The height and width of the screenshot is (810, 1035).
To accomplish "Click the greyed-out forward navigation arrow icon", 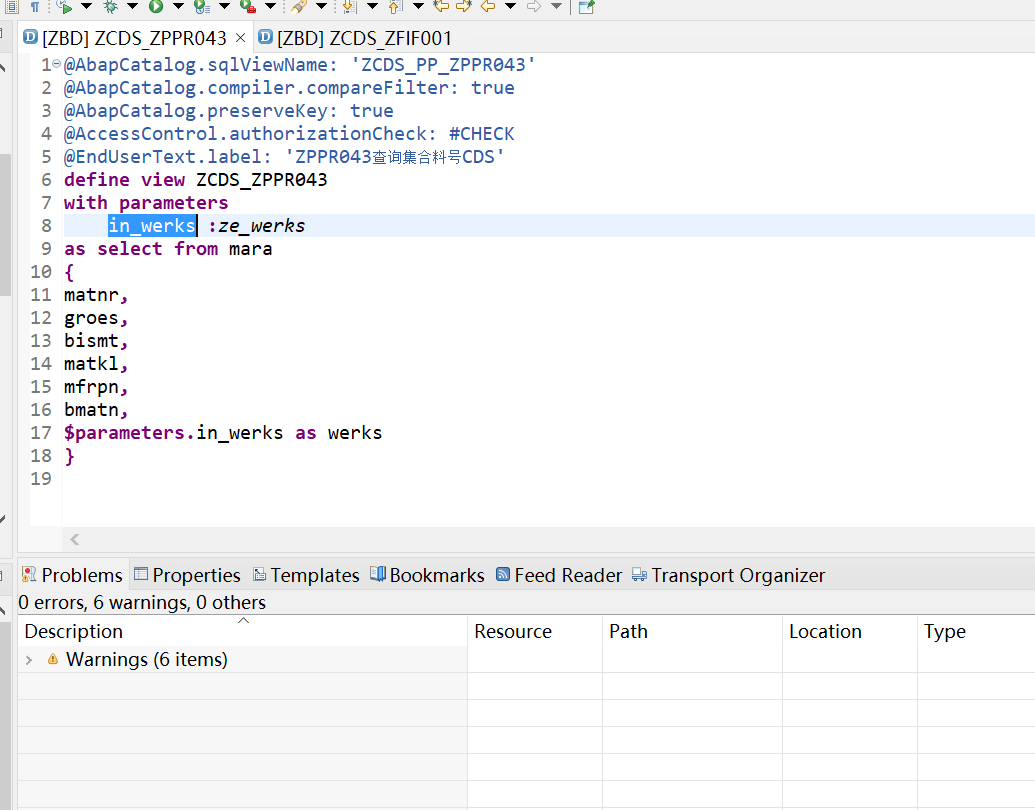I will tap(534, 7).
